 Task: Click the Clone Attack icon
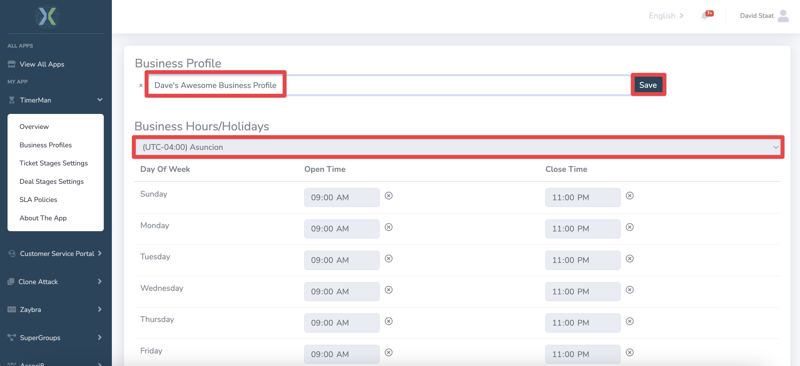[11, 282]
